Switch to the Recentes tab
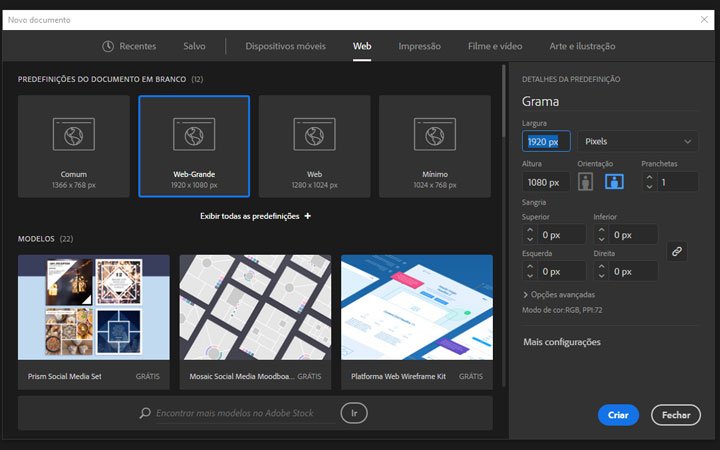 129,46
